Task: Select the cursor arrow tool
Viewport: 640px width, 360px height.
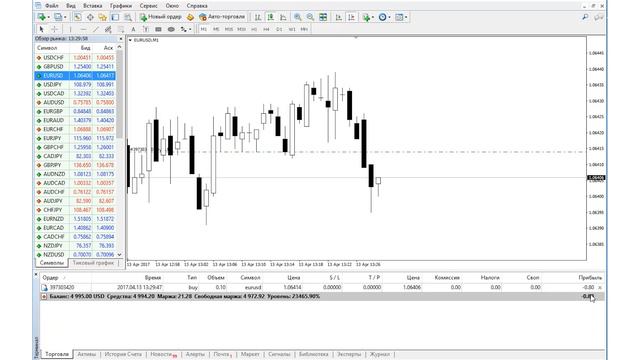Action: 41,29
